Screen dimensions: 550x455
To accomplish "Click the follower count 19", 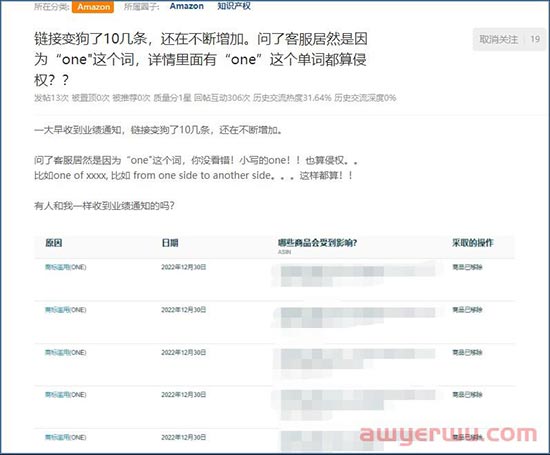I will [x=535, y=39].
